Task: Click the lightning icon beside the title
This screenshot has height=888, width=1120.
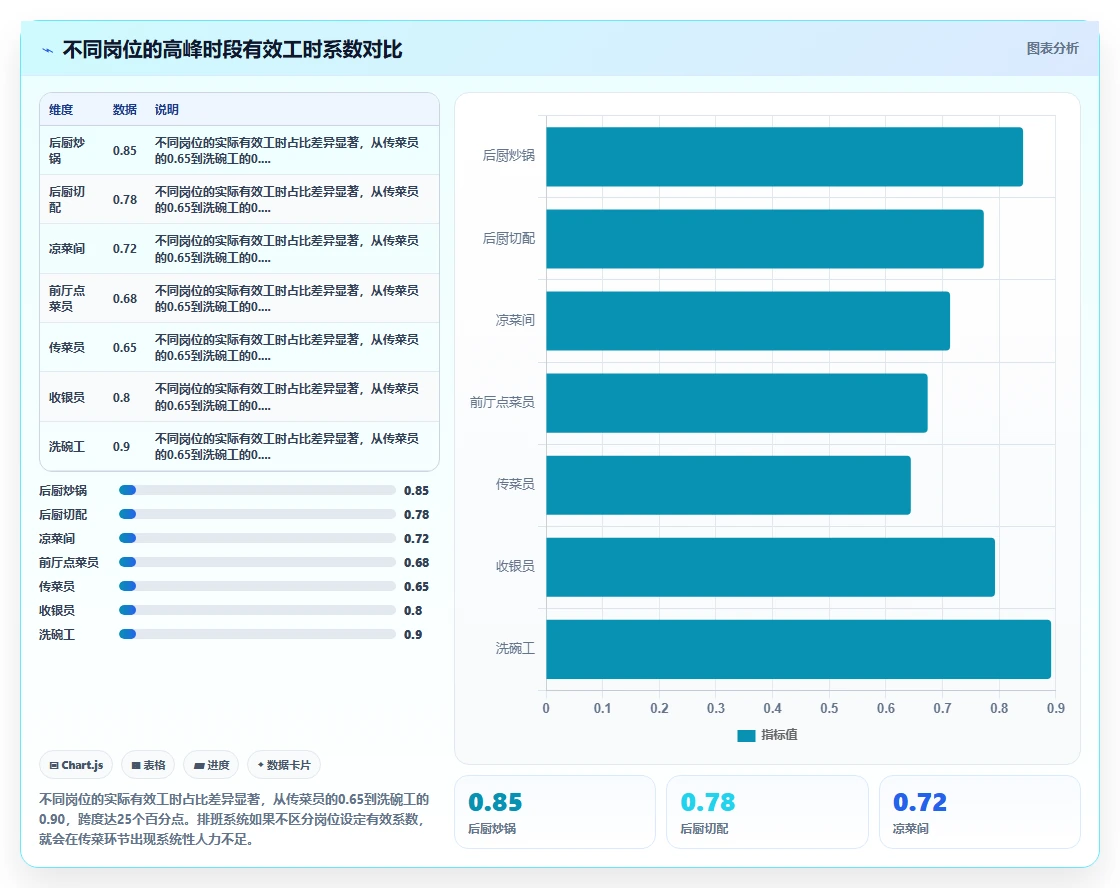Action: (47, 50)
